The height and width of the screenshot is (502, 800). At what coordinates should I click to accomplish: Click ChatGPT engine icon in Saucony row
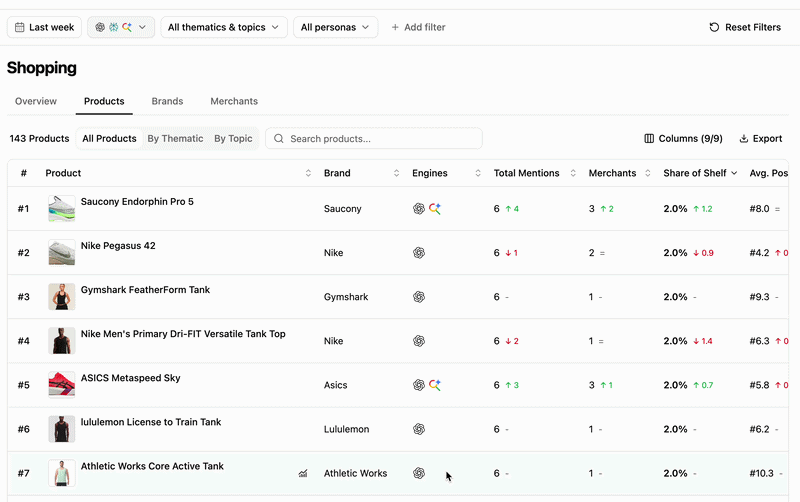(419, 208)
